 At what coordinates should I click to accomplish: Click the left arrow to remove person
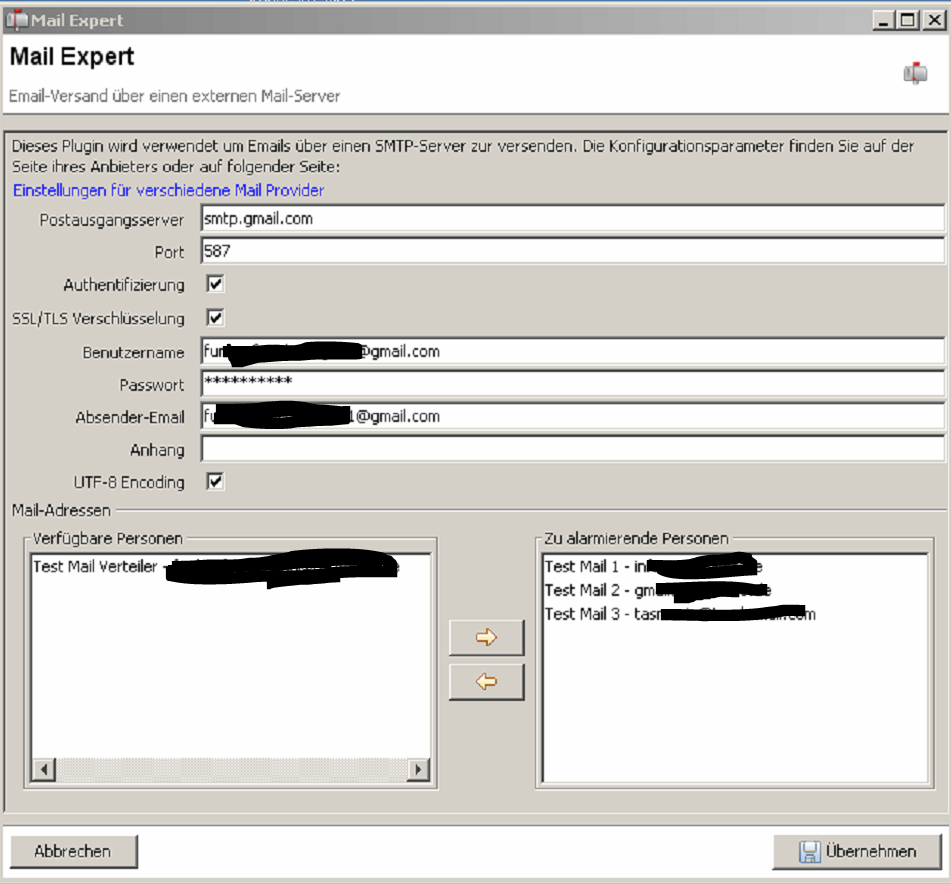tap(487, 682)
